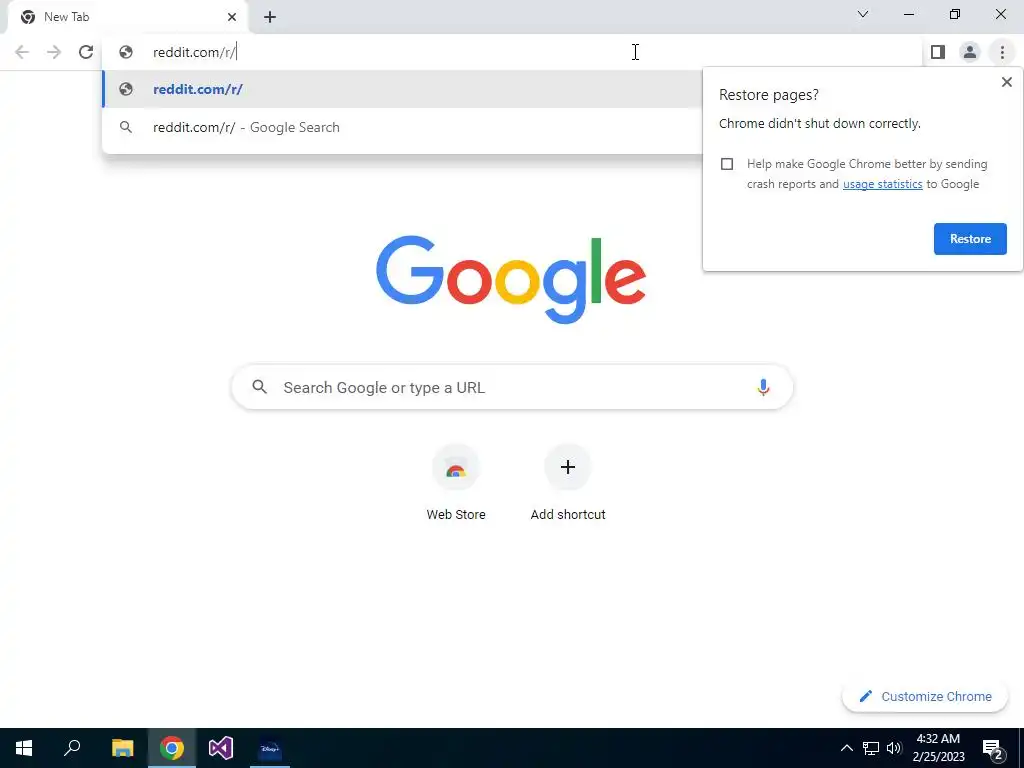Open the Disney+ taskbar app
Image resolution: width=1024 pixels, height=768 pixels.
pos(270,748)
